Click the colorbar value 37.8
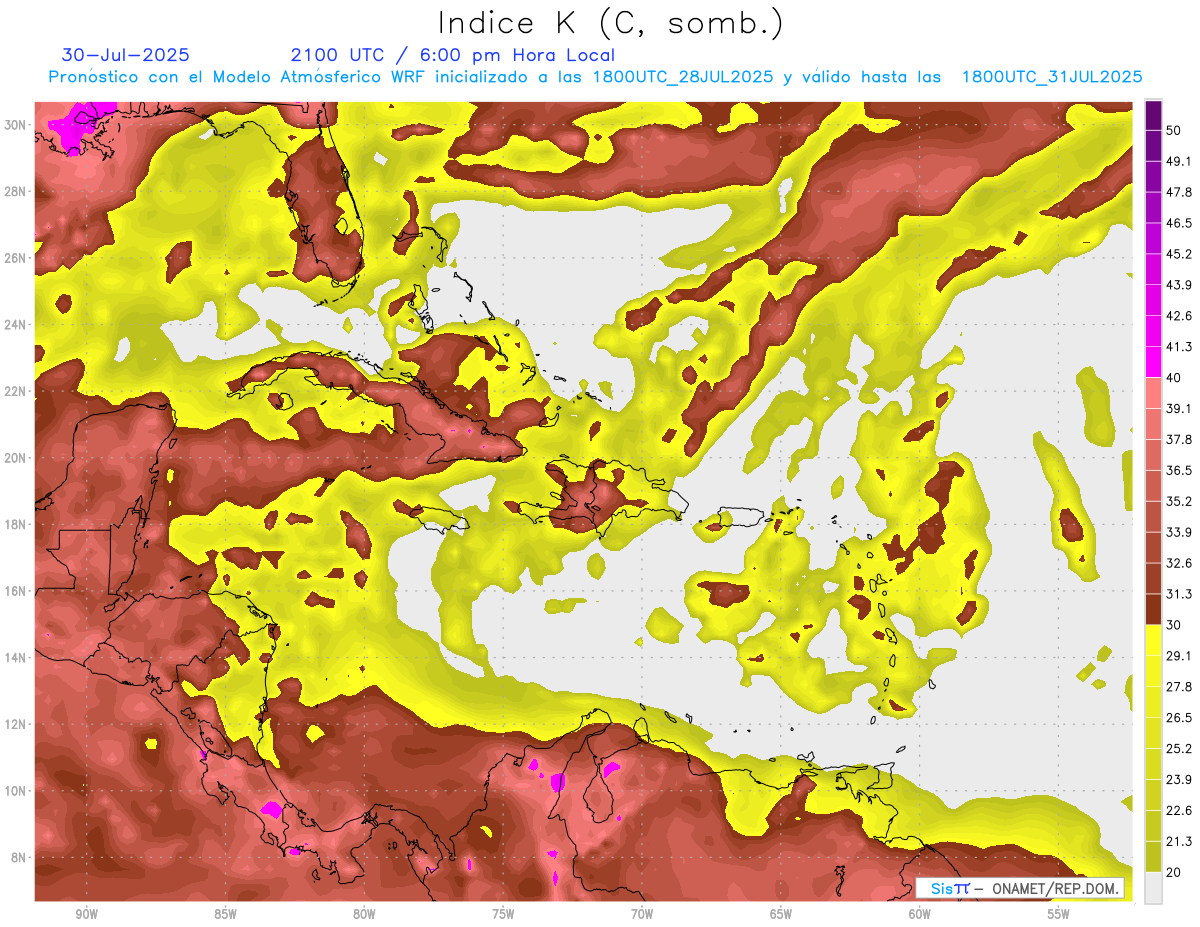Viewport: 1200px width, 927px height. [x=1179, y=439]
